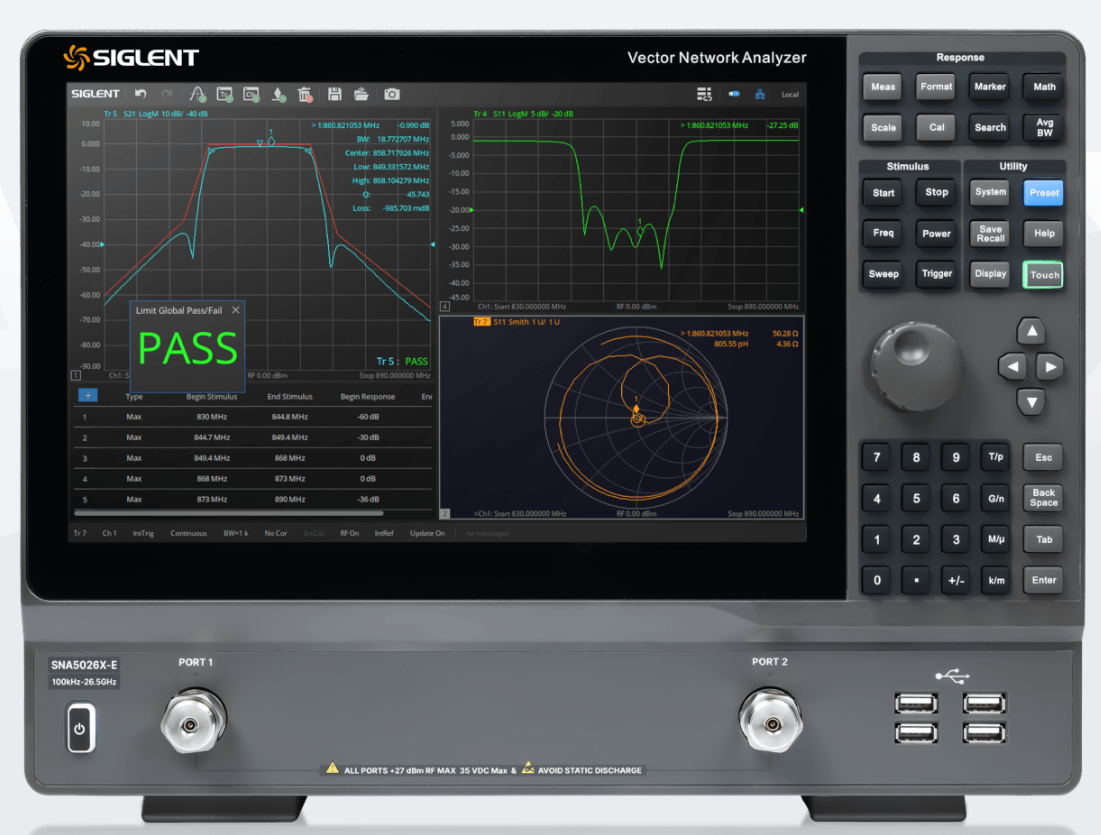The width and height of the screenshot is (1101, 835).
Task: Select the -36 dB Begin Response cell
Action: click(368, 499)
